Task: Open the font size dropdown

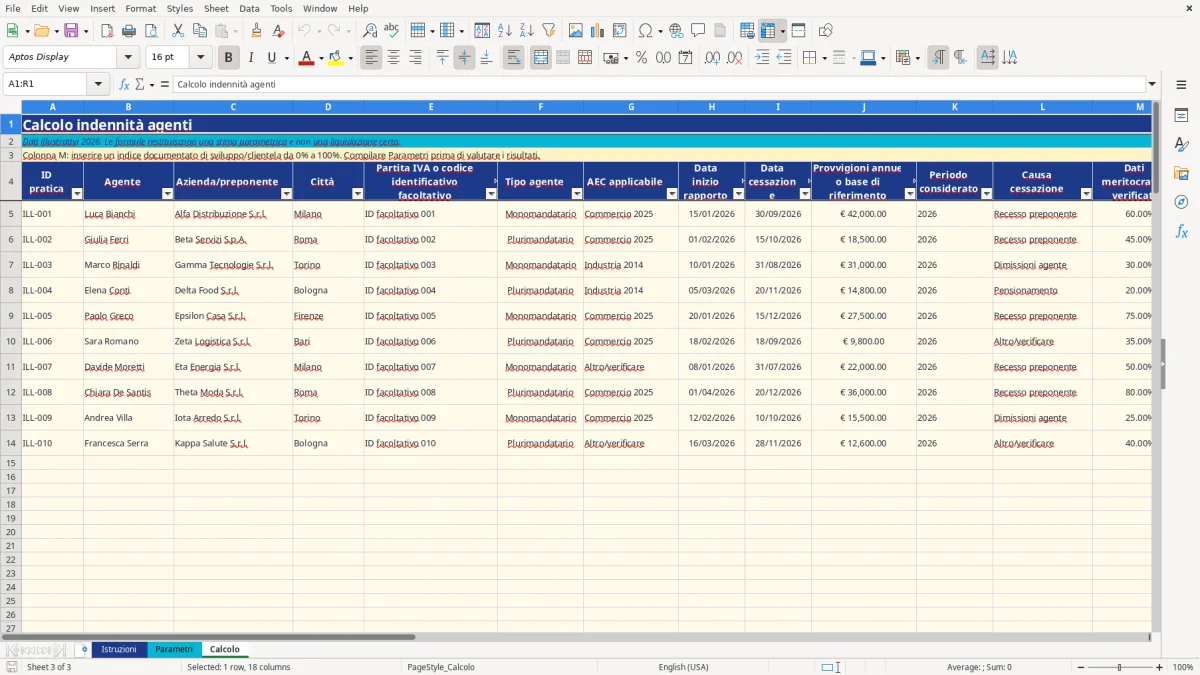Action: 200,58
